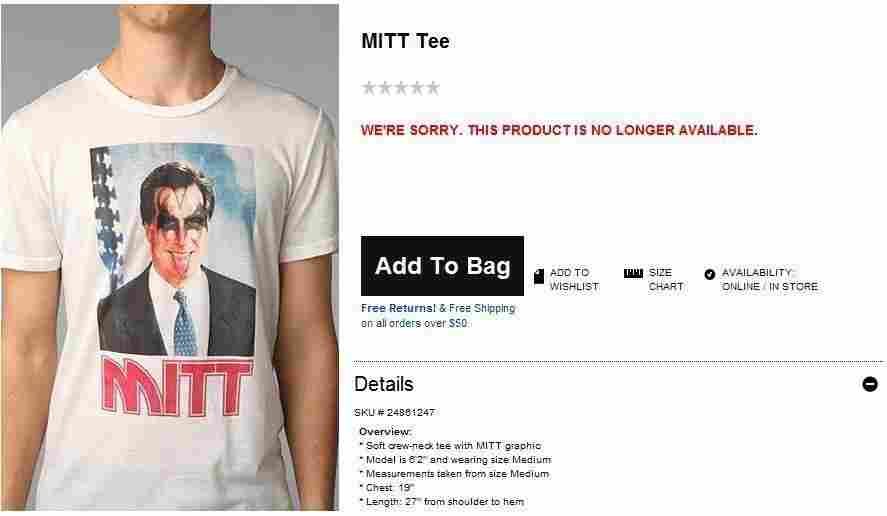Click the second rating star
Screen dimensions: 887x516
coord(385,88)
